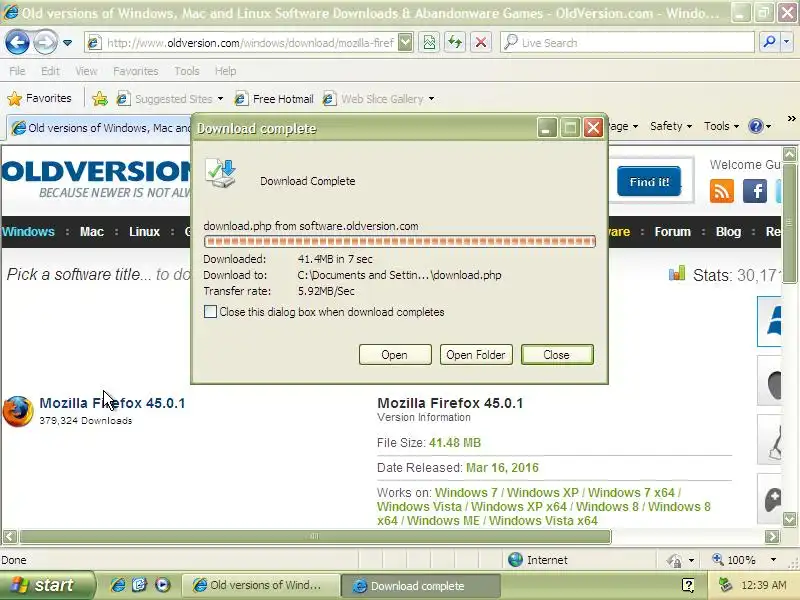Screen dimensions: 800x600
Task: Click the Linux navigation item
Action: coord(144,232)
